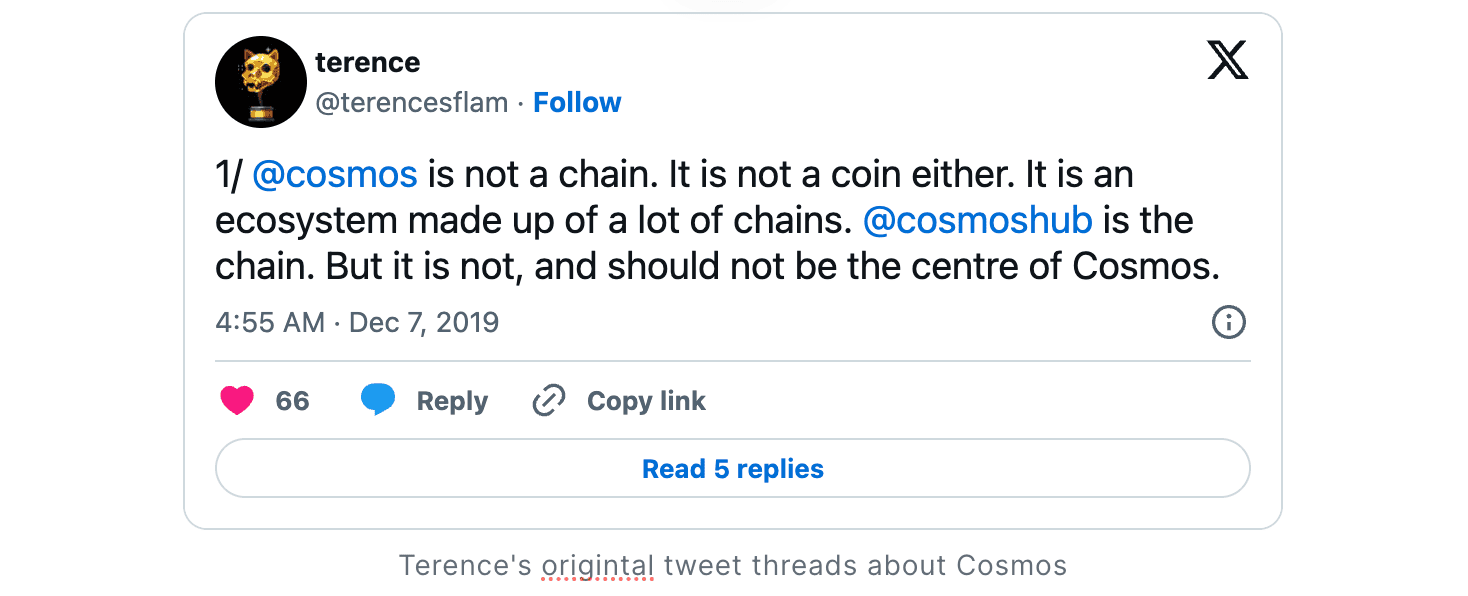
Task: Click the chain link copy icon
Action: click(x=548, y=401)
